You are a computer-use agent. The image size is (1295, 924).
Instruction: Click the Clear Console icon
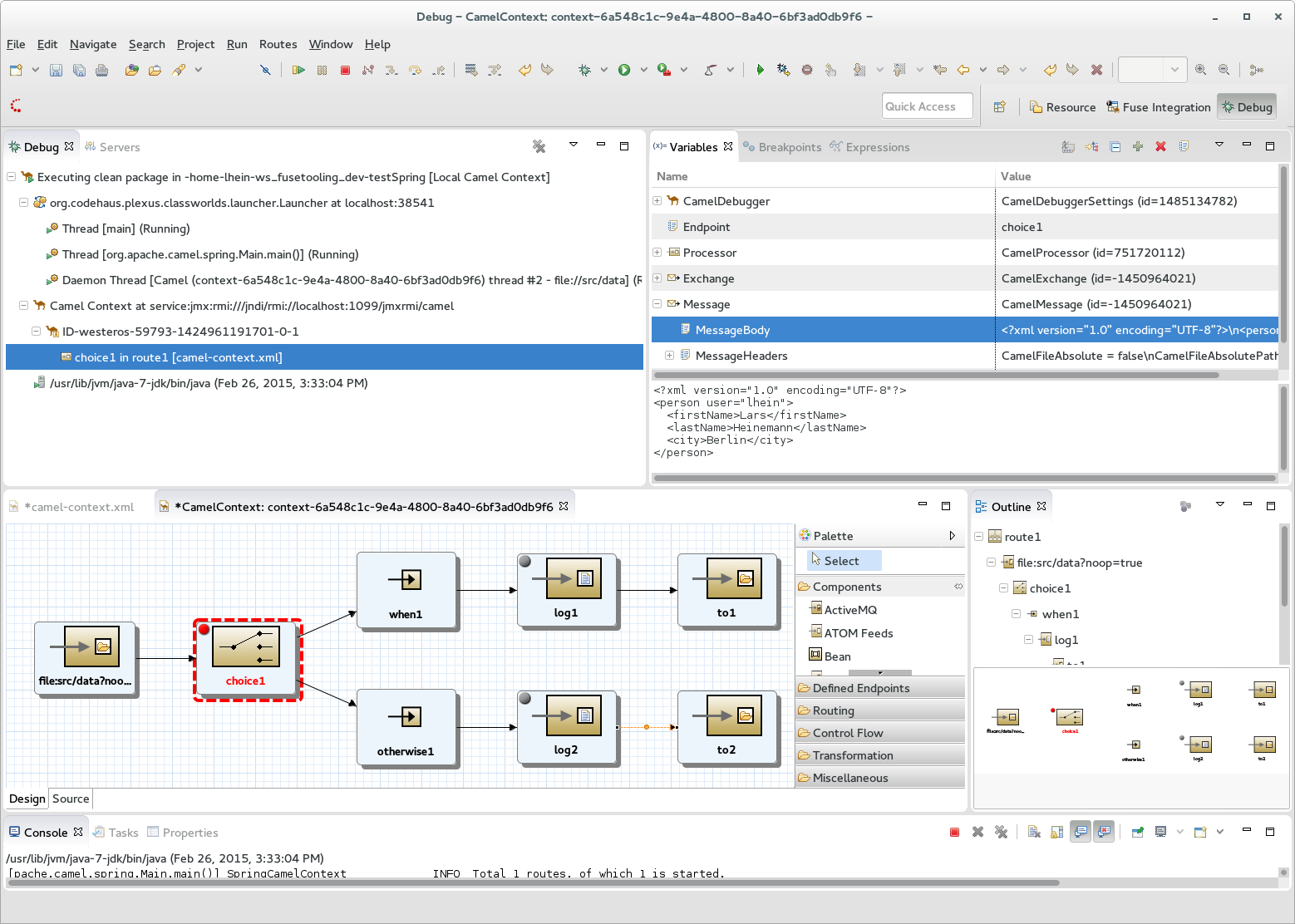coord(1034,832)
